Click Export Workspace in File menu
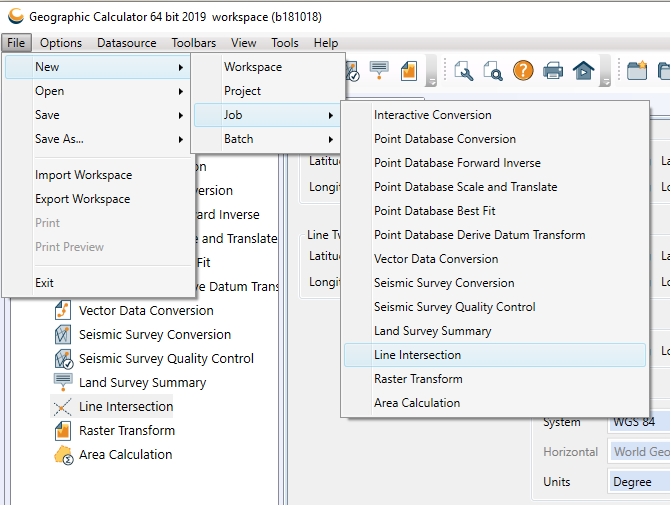The image size is (671, 506). pyautogui.click(x=83, y=199)
